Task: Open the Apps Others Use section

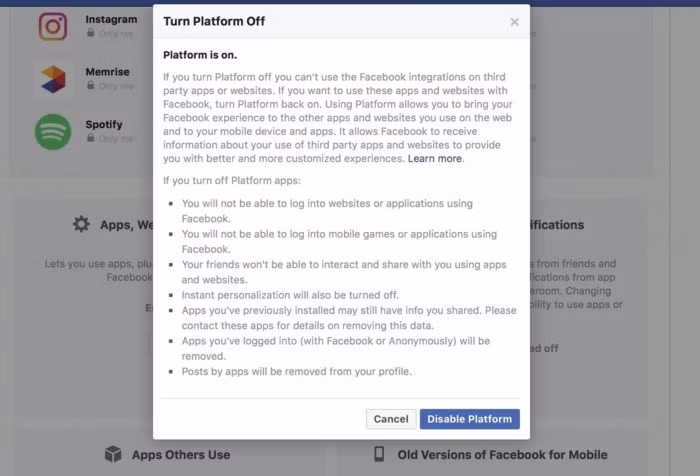Action: pyautogui.click(x=181, y=455)
